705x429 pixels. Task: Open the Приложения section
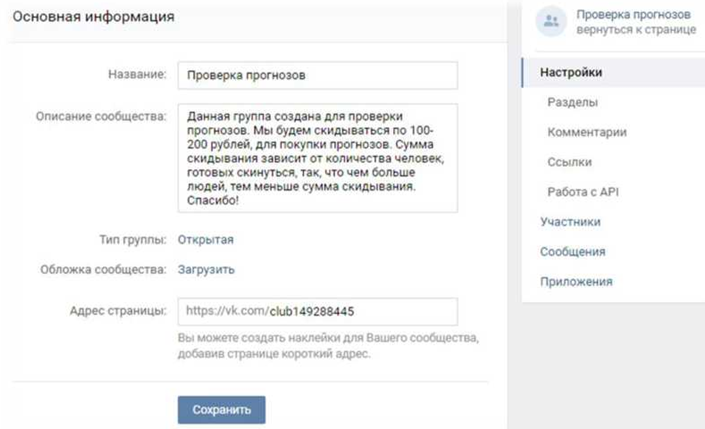pyautogui.click(x=576, y=282)
